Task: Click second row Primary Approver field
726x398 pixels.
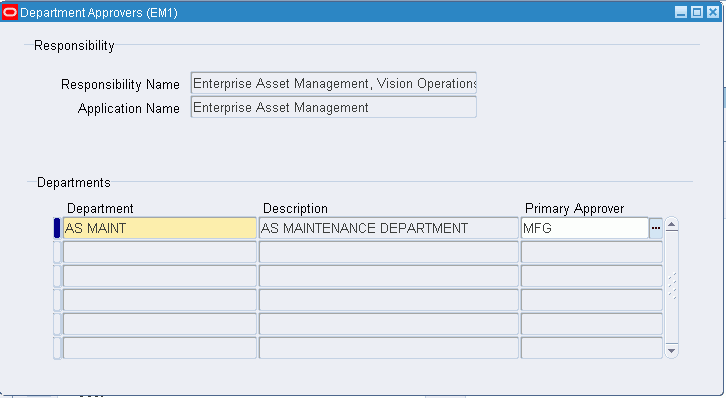Action: tap(592, 252)
